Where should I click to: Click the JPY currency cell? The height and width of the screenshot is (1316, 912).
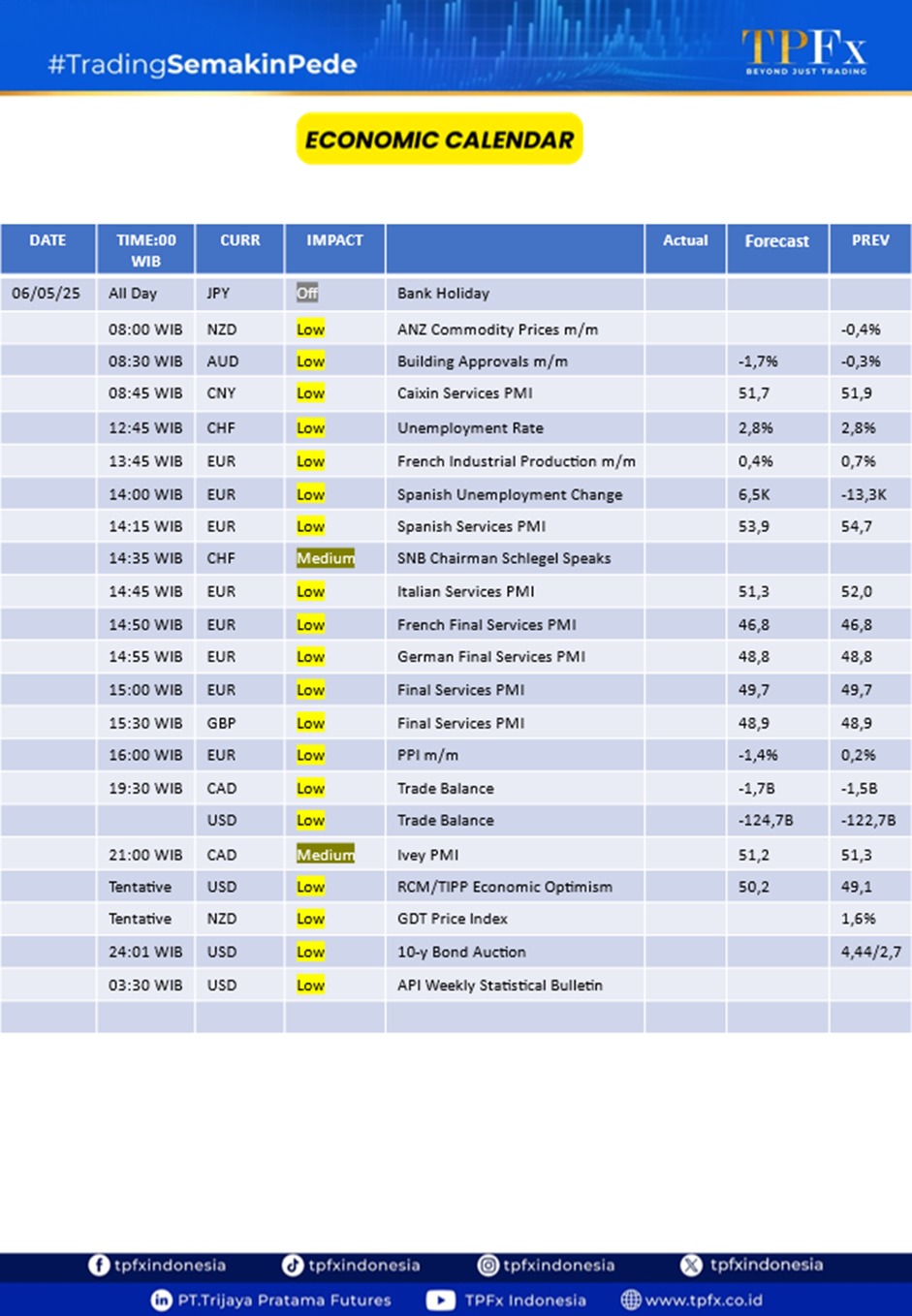point(218,293)
